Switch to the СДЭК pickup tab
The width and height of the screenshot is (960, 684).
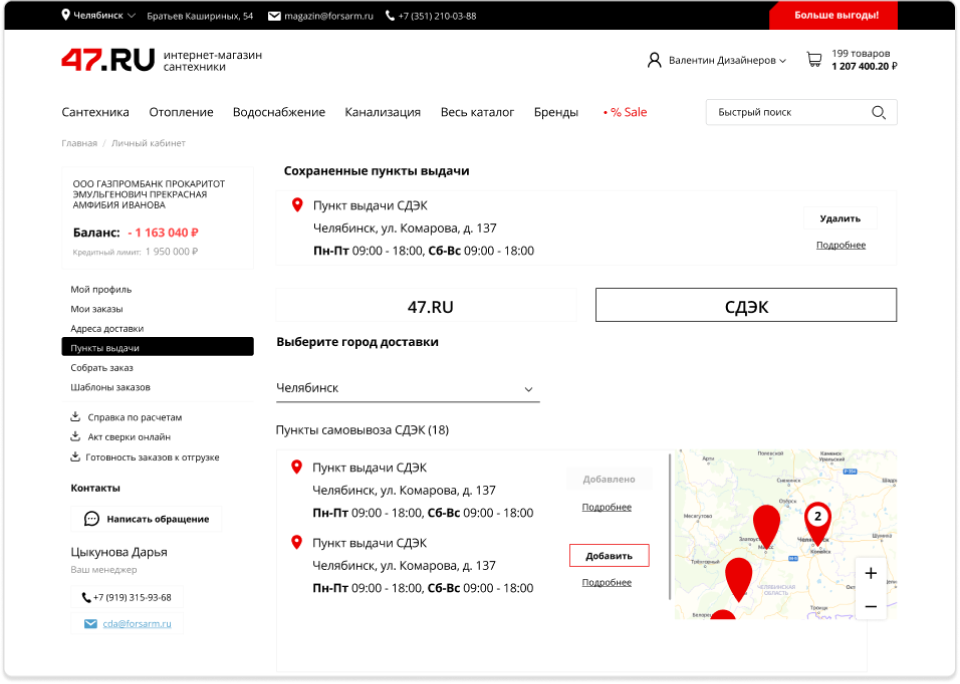[x=746, y=306]
